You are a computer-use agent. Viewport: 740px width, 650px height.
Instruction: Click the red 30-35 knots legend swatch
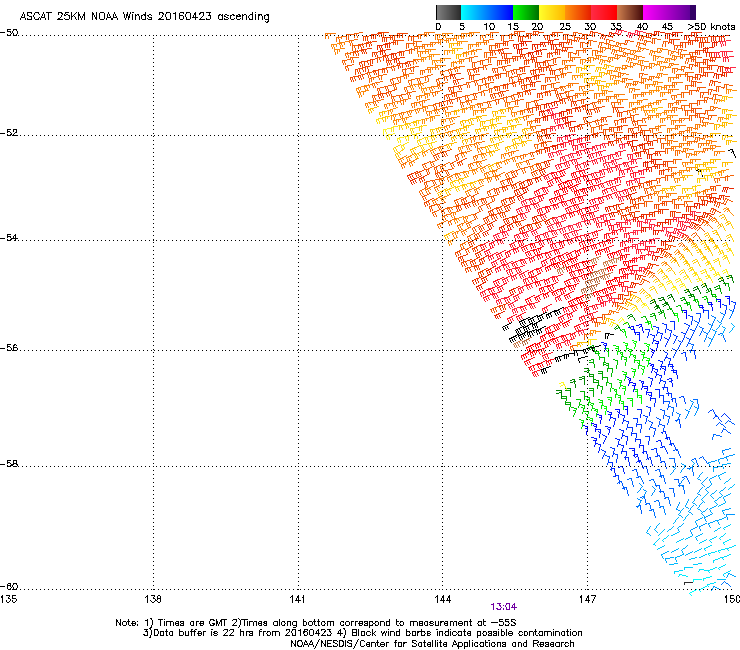coord(604,12)
